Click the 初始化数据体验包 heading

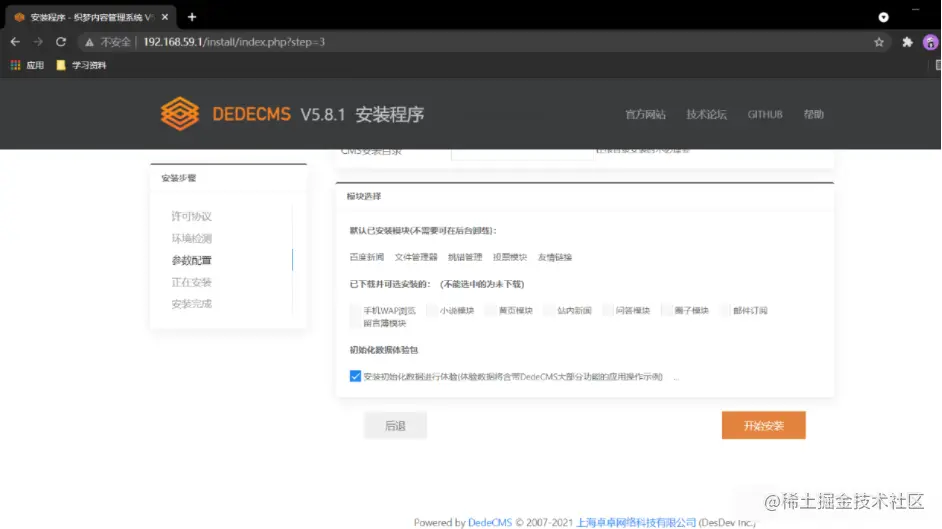click(x=383, y=349)
